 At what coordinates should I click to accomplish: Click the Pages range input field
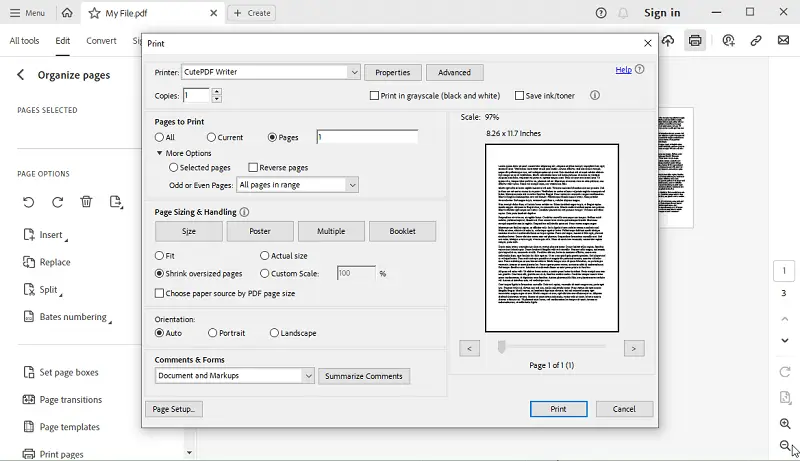367,137
